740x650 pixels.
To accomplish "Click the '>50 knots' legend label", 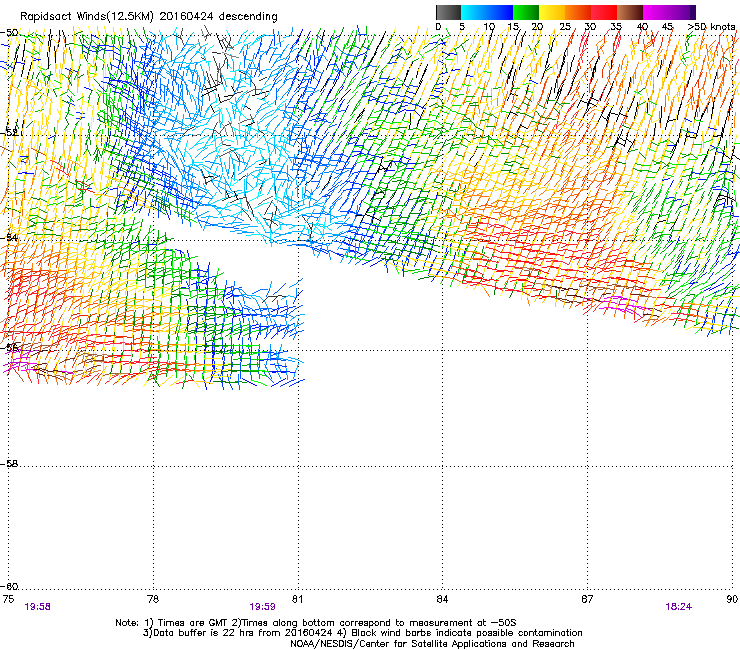I will tap(711, 27).
